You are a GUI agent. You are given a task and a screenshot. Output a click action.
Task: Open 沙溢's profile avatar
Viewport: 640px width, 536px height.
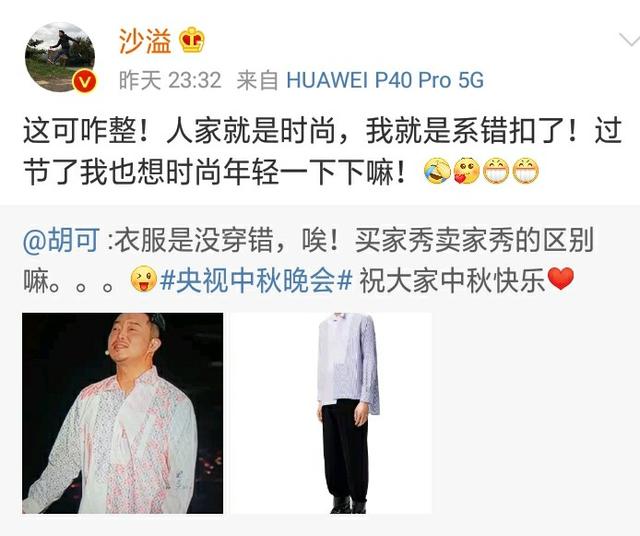coord(60,57)
